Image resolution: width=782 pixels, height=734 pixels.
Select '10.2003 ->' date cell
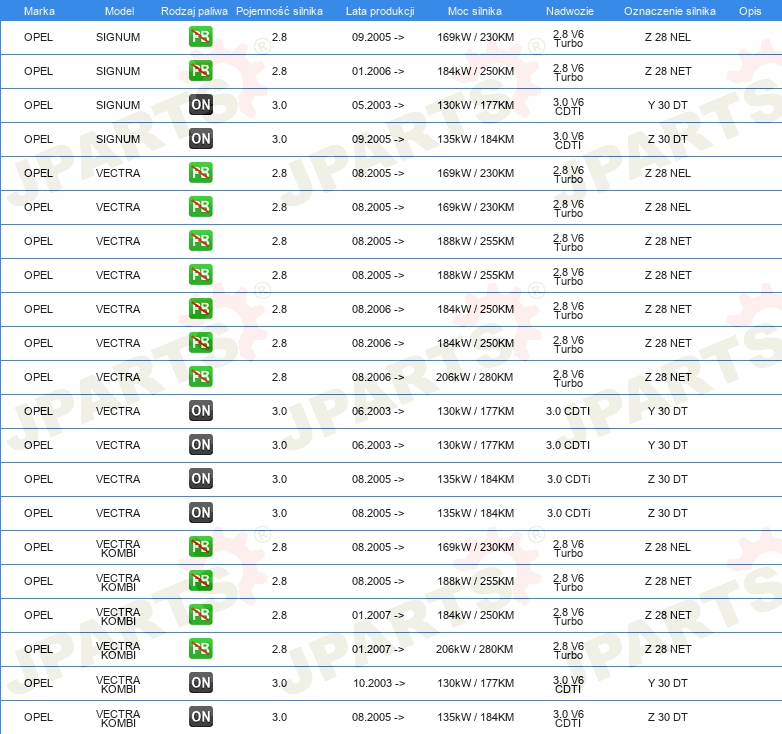click(379, 683)
